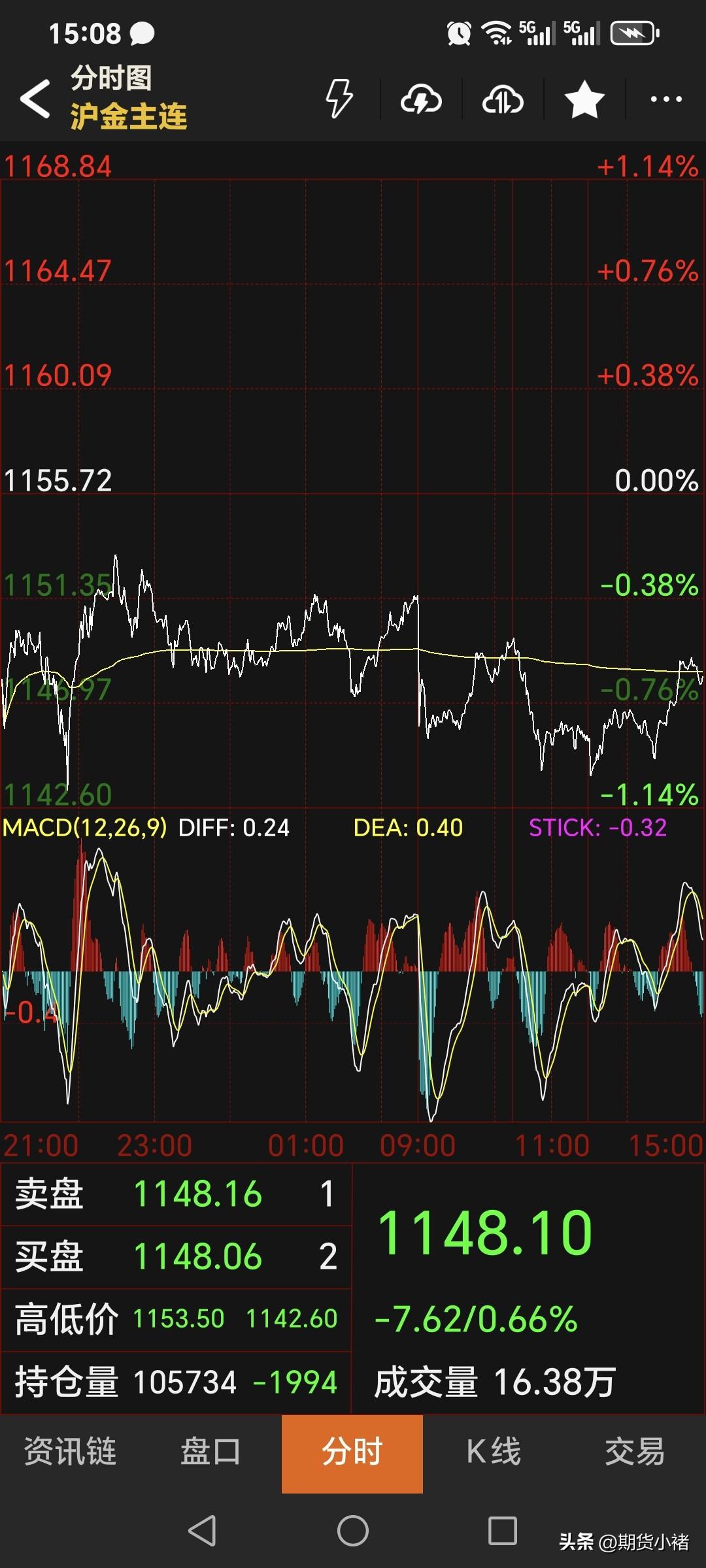Toggle the favorite star icon
This screenshot has width=706, height=1568.
584,99
